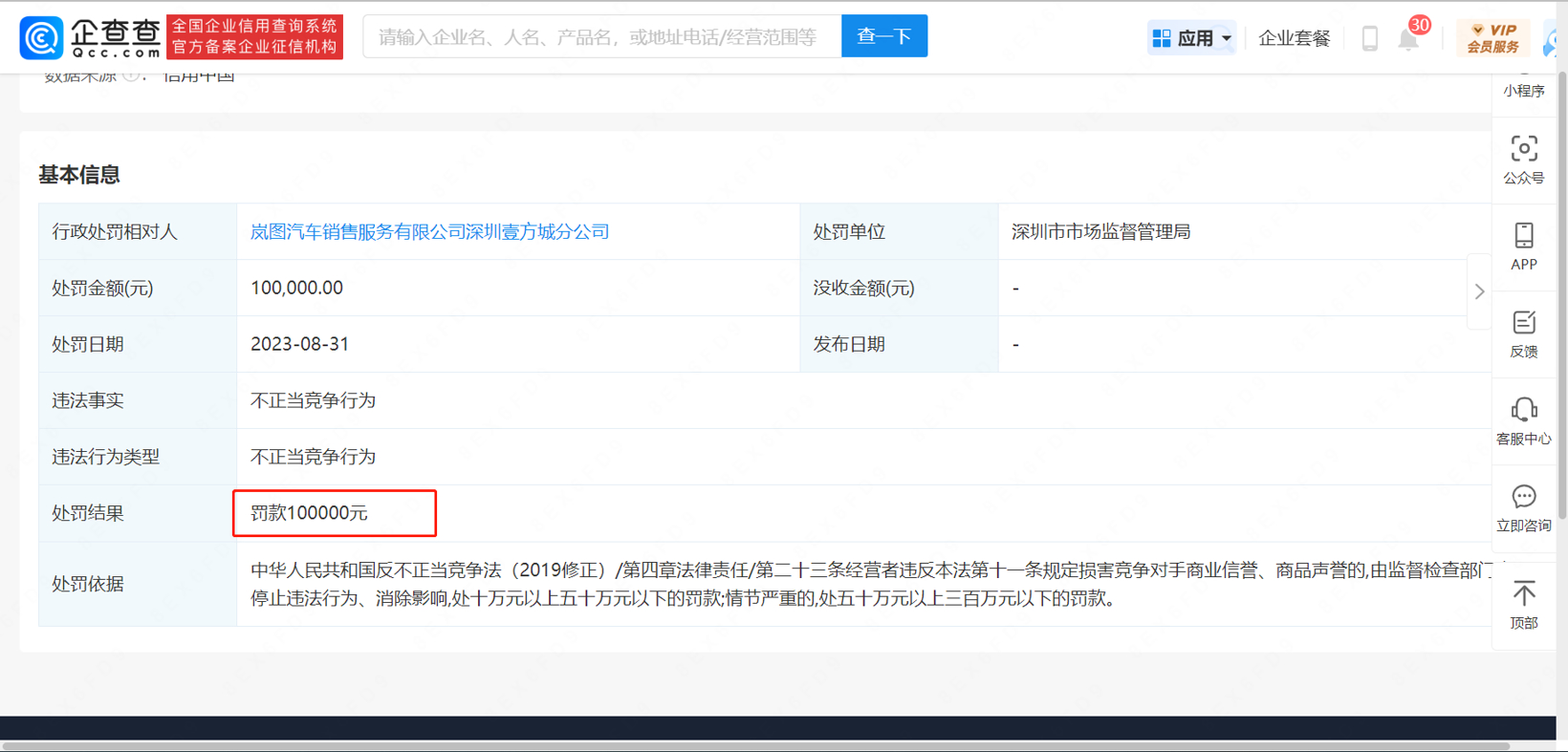This screenshot has height=752, width=1568.
Task: Click the search input field
Action: click(x=602, y=36)
